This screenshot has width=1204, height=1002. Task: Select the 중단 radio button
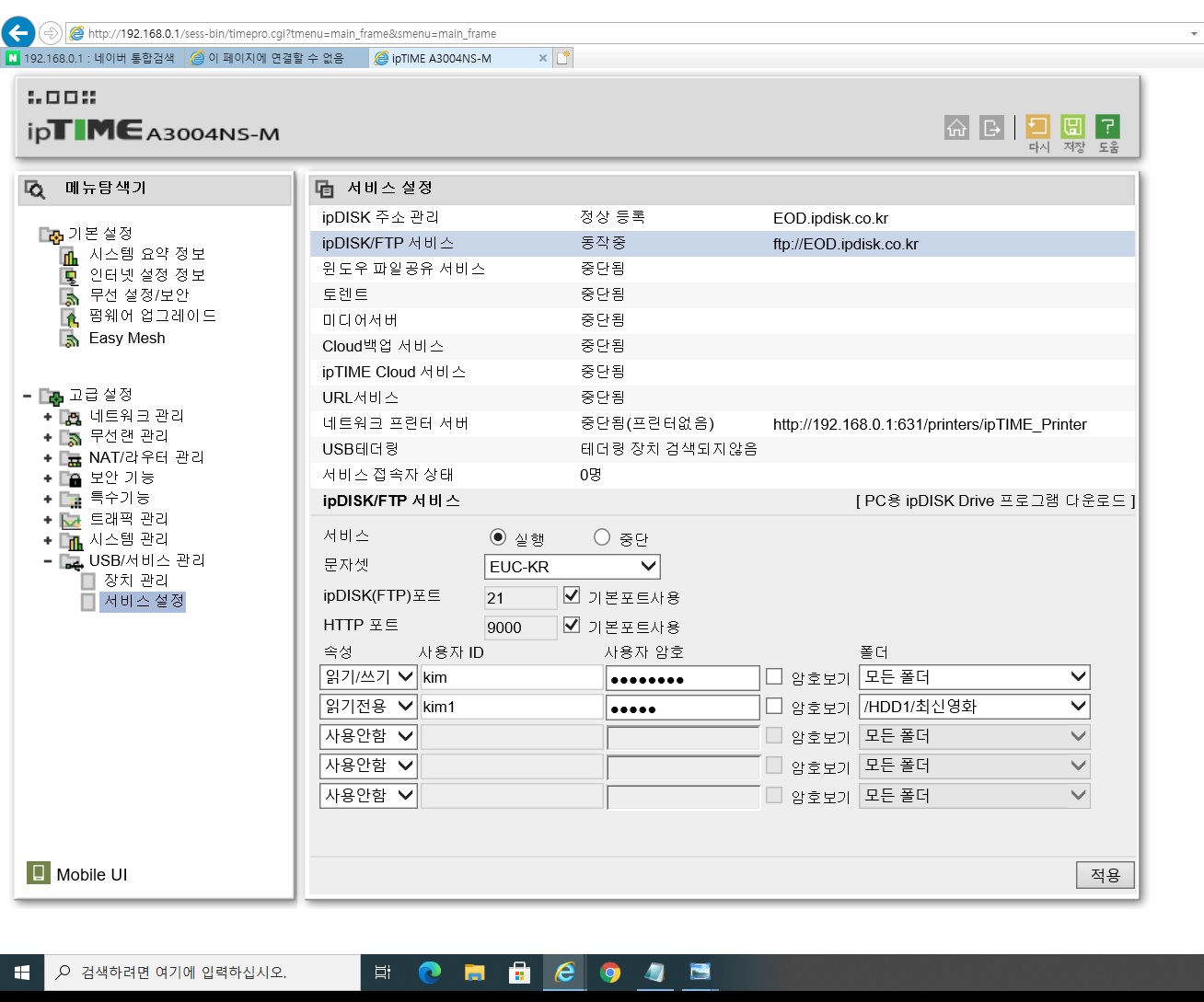(x=602, y=536)
